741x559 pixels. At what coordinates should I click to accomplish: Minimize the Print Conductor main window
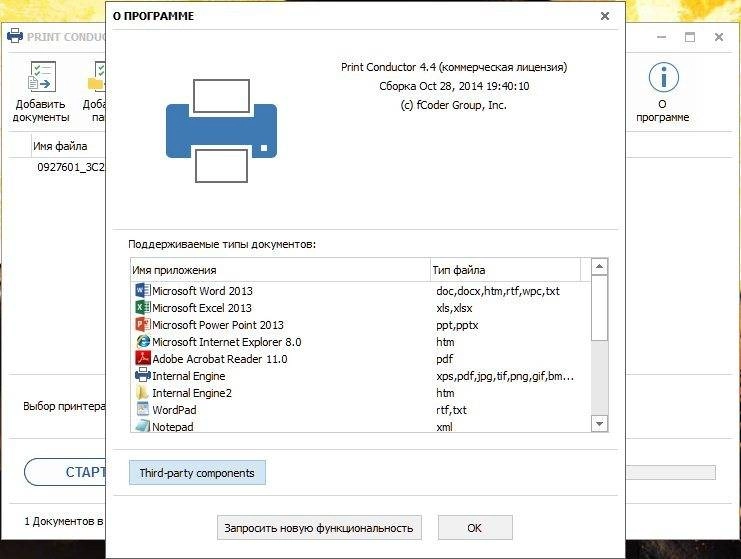tap(662, 37)
